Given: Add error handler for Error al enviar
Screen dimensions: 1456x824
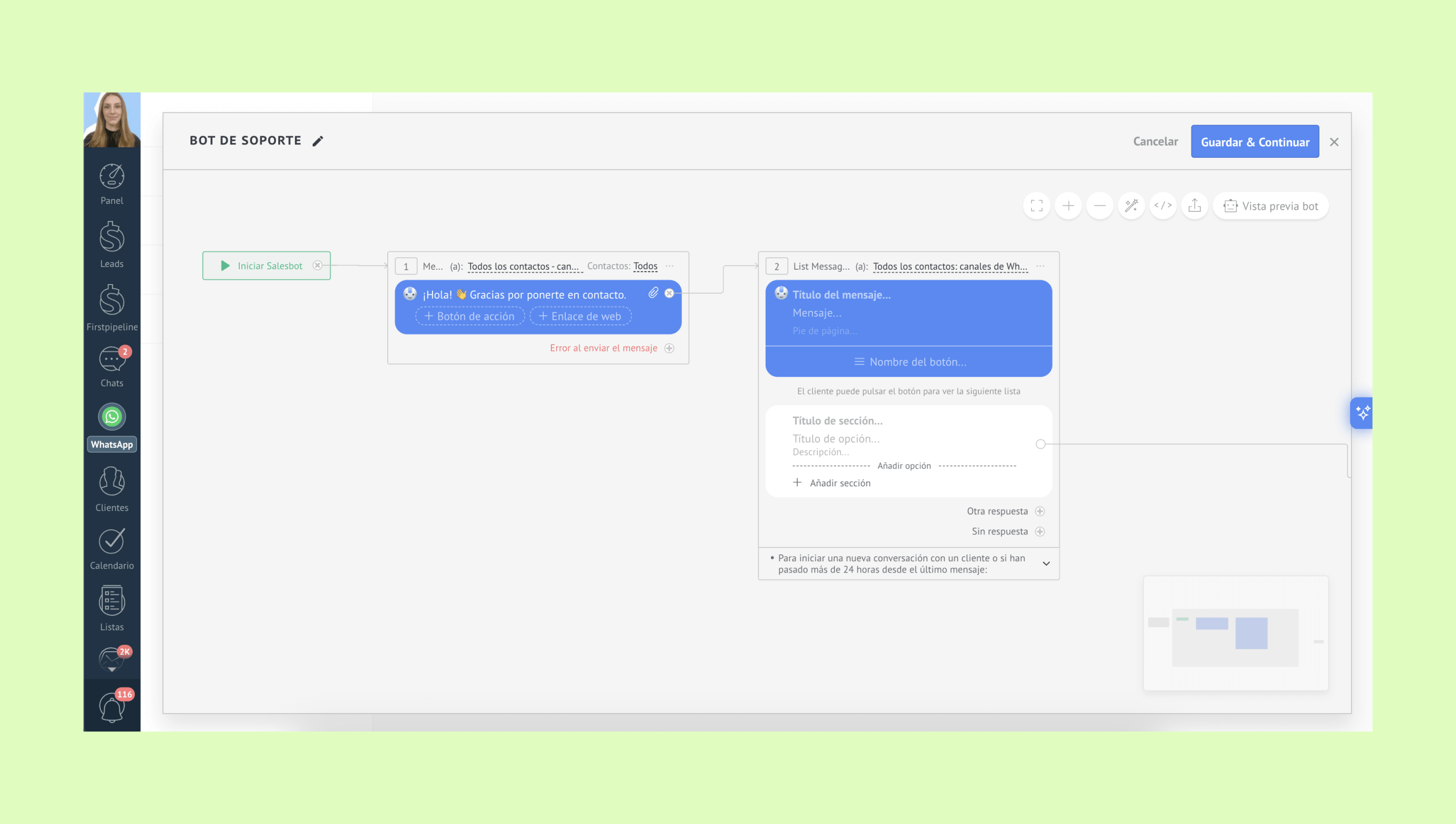Looking at the screenshot, I should click(x=670, y=348).
